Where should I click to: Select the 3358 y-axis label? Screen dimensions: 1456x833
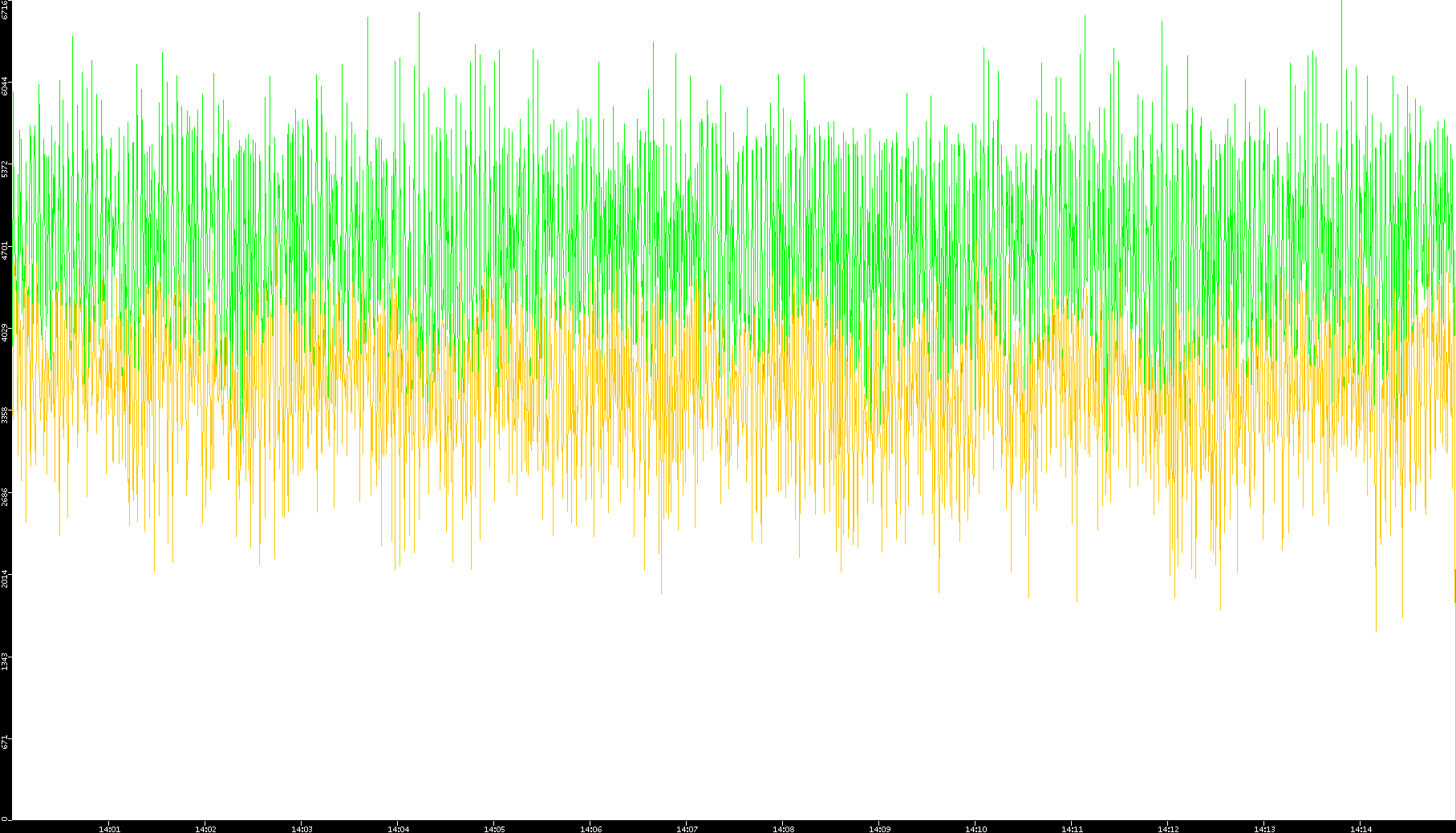pos(5,414)
